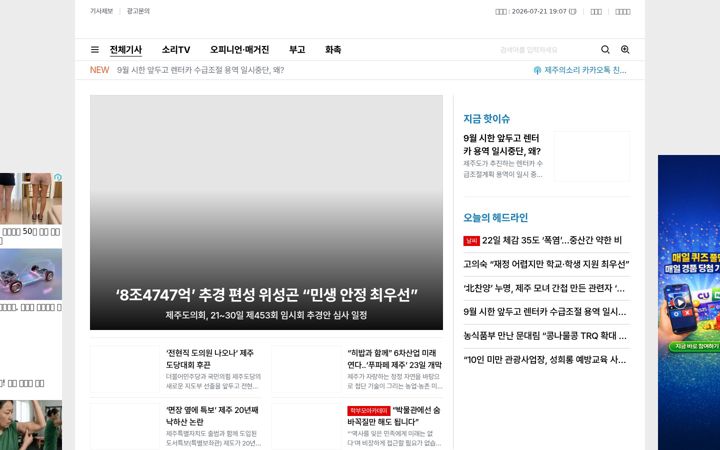Open article "박물관에선 숨바꼭질만 해도 됩니다"
Image resolution: width=720 pixels, height=450 pixels.
click(x=394, y=416)
